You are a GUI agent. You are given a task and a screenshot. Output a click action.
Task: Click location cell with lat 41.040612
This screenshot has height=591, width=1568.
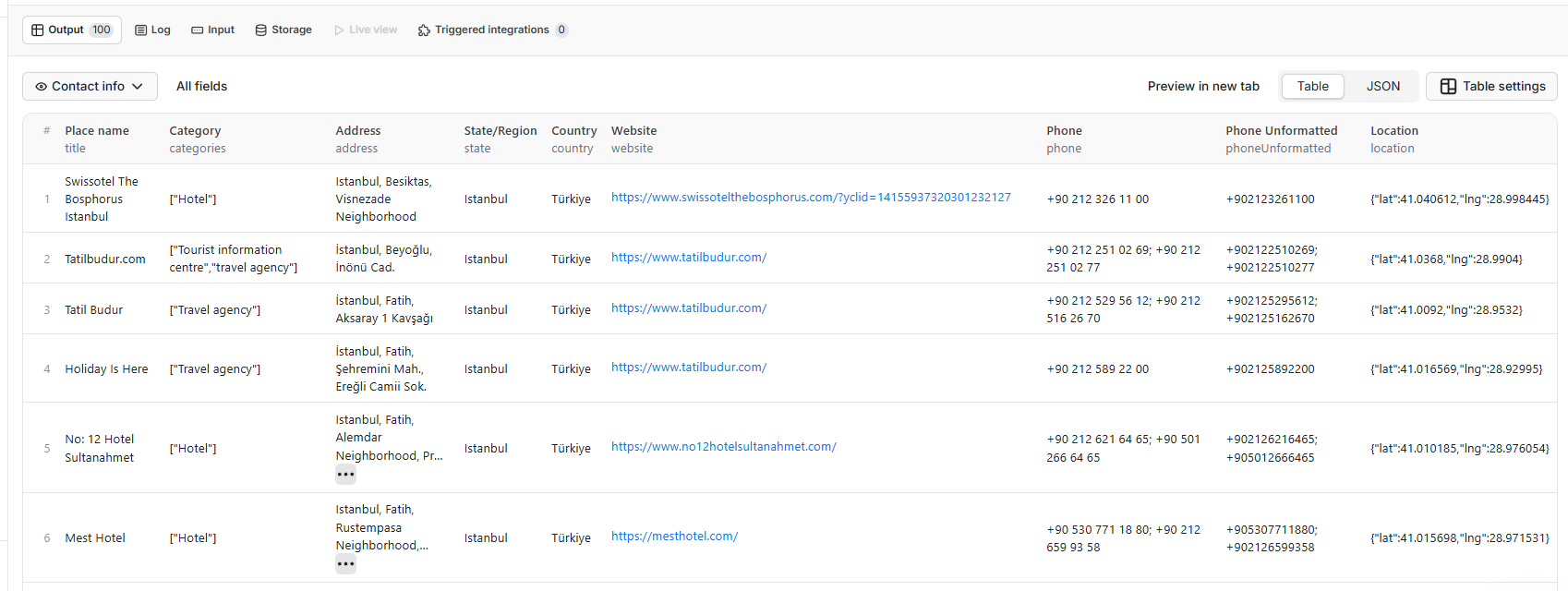coord(1460,199)
